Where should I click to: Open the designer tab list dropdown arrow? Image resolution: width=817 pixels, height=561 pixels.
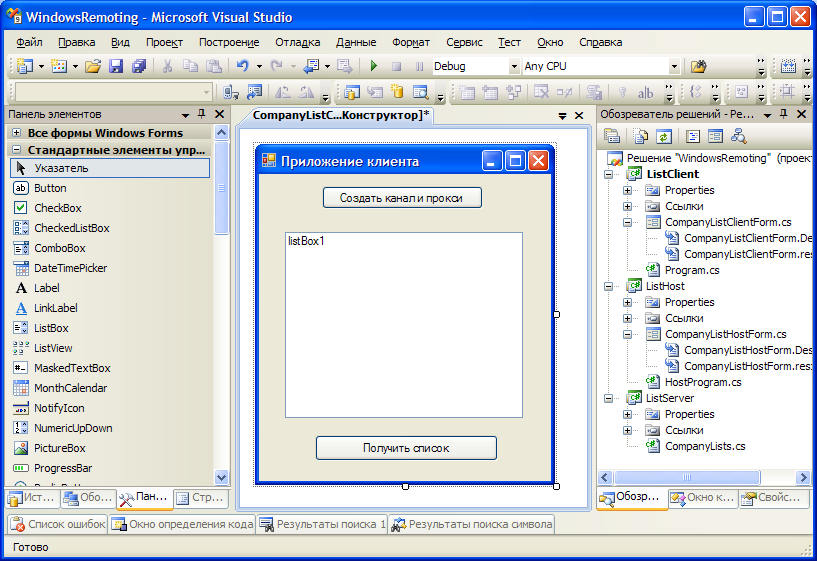[562, 116]
